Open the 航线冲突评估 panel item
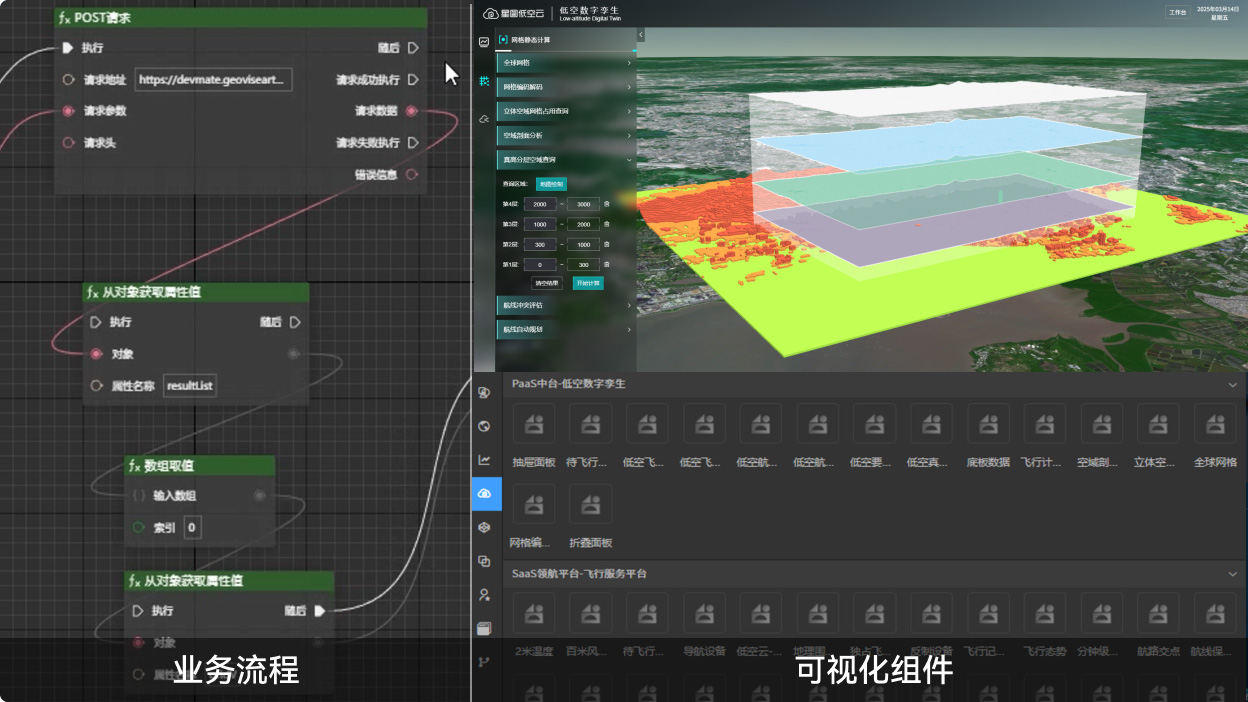 point(566,305)
